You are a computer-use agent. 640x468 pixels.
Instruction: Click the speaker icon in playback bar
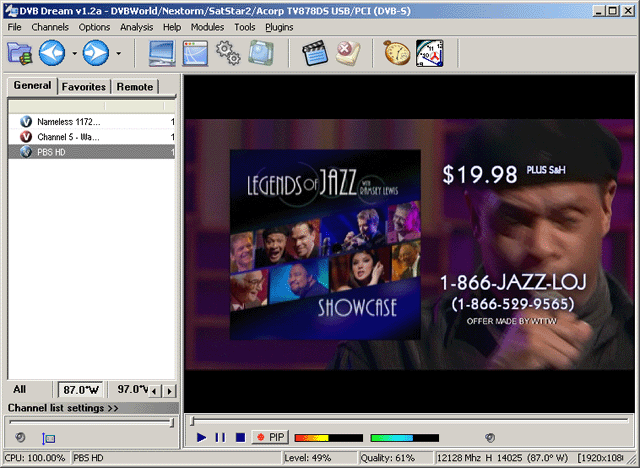(490, 438)
